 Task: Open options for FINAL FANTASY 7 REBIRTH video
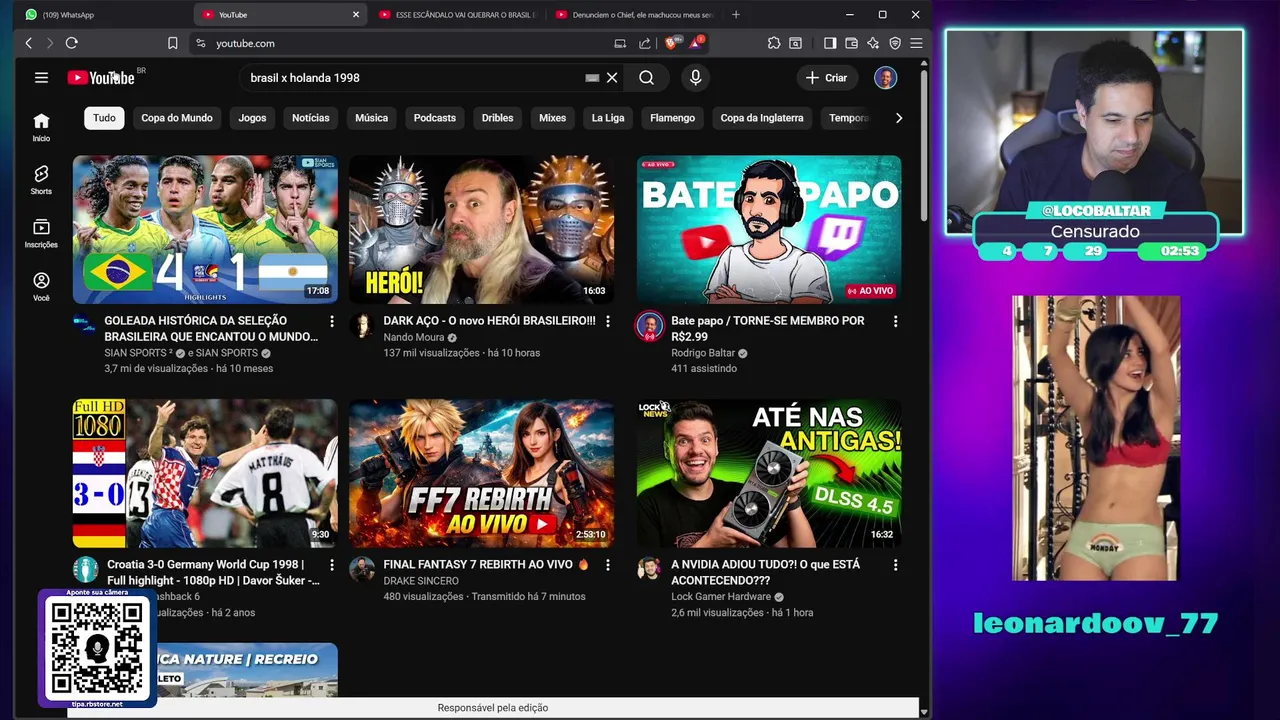tap(607, 565)
